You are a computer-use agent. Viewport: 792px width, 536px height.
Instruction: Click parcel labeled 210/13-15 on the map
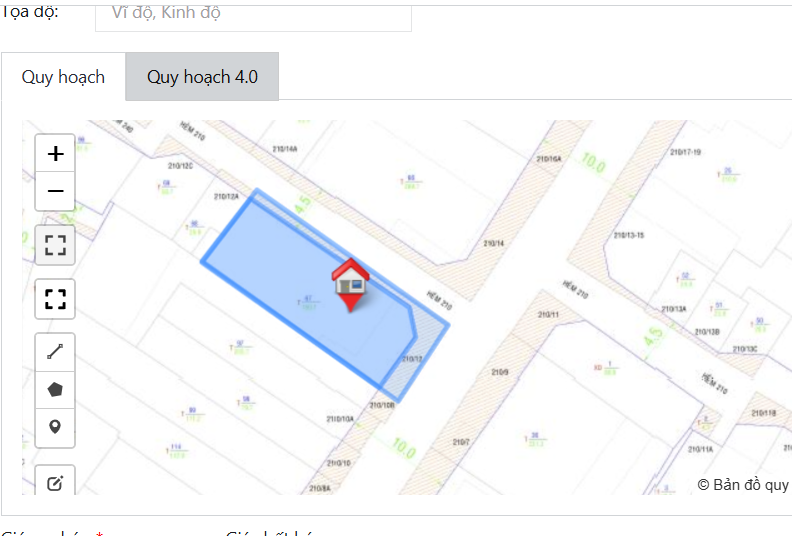(629, 235)
